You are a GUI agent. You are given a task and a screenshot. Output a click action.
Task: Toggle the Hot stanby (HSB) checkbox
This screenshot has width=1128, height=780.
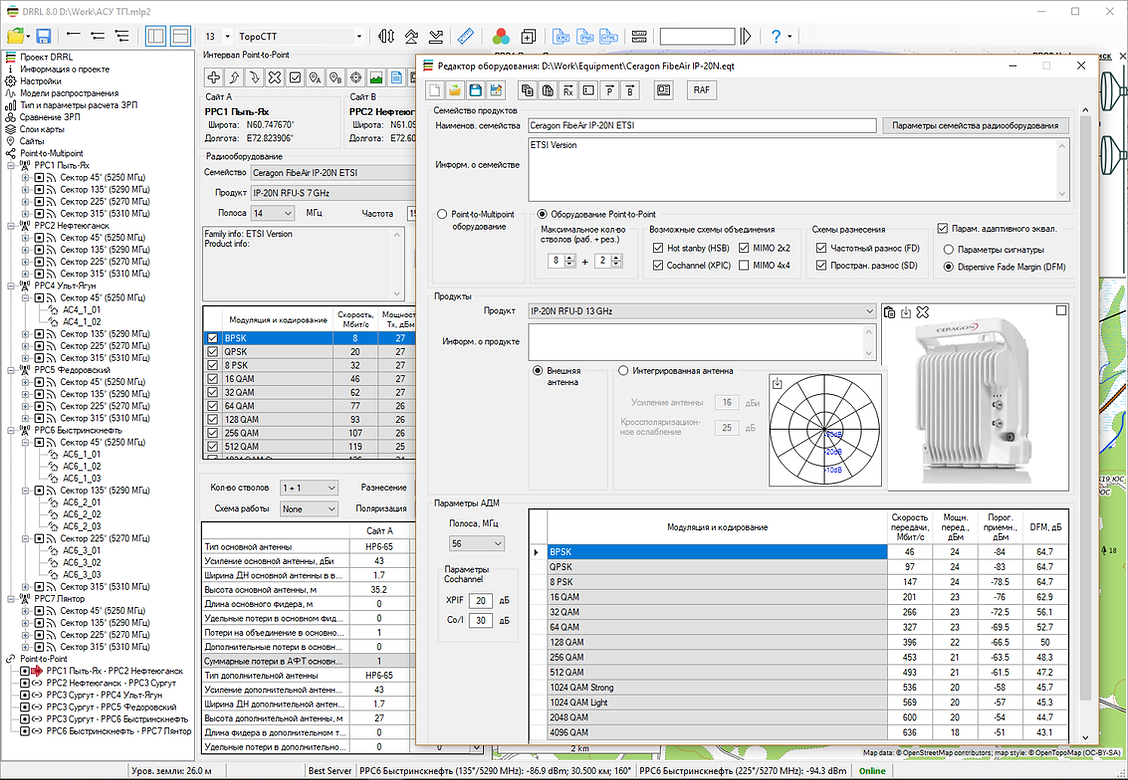coord(658,248)
